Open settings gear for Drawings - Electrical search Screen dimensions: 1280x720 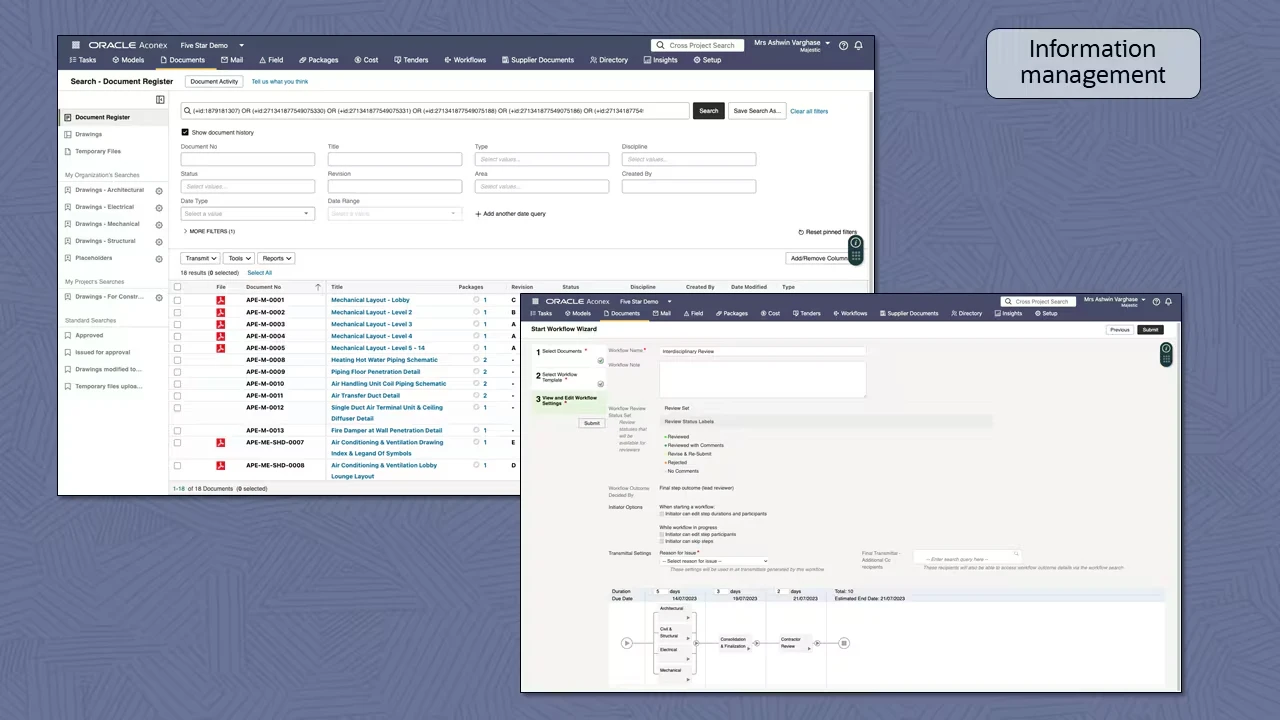tap(159, 208)
